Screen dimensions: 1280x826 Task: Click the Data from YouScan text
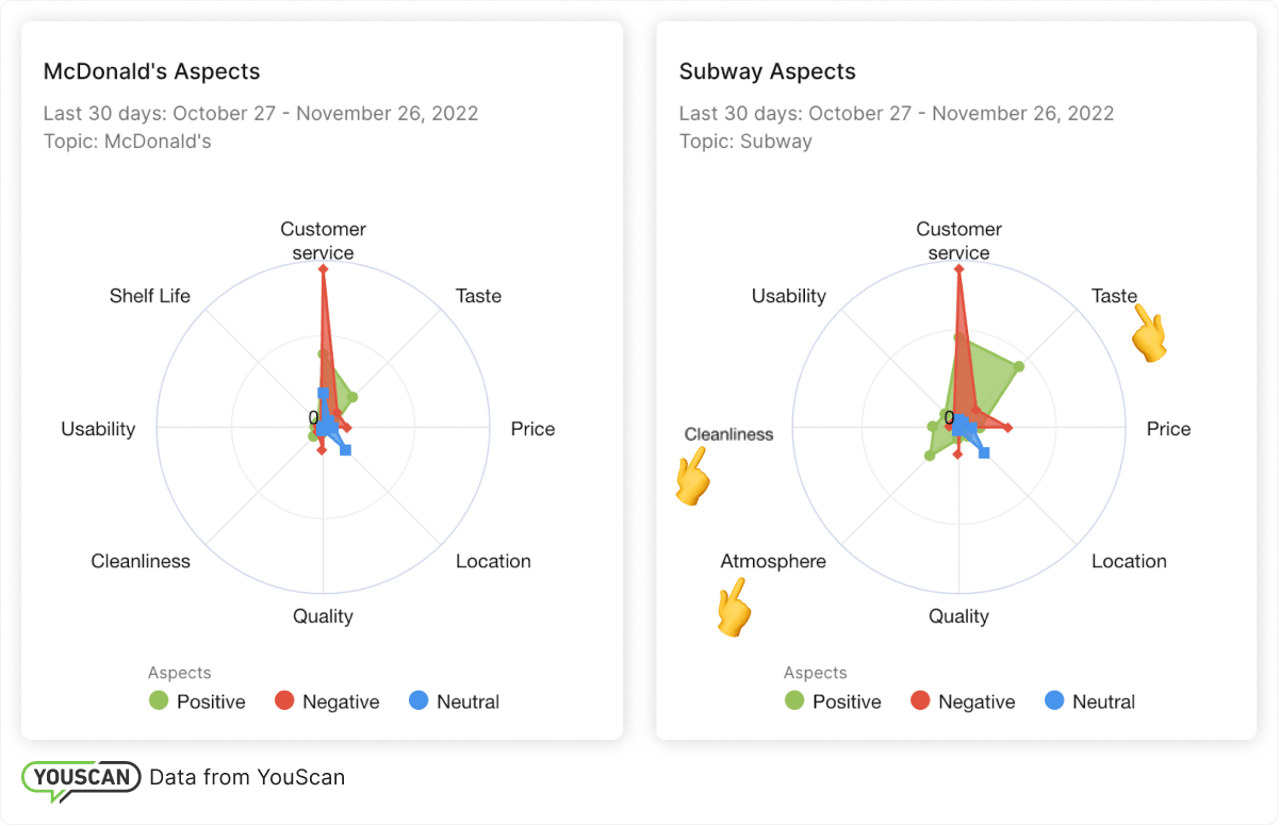click(x=247, y=777)
